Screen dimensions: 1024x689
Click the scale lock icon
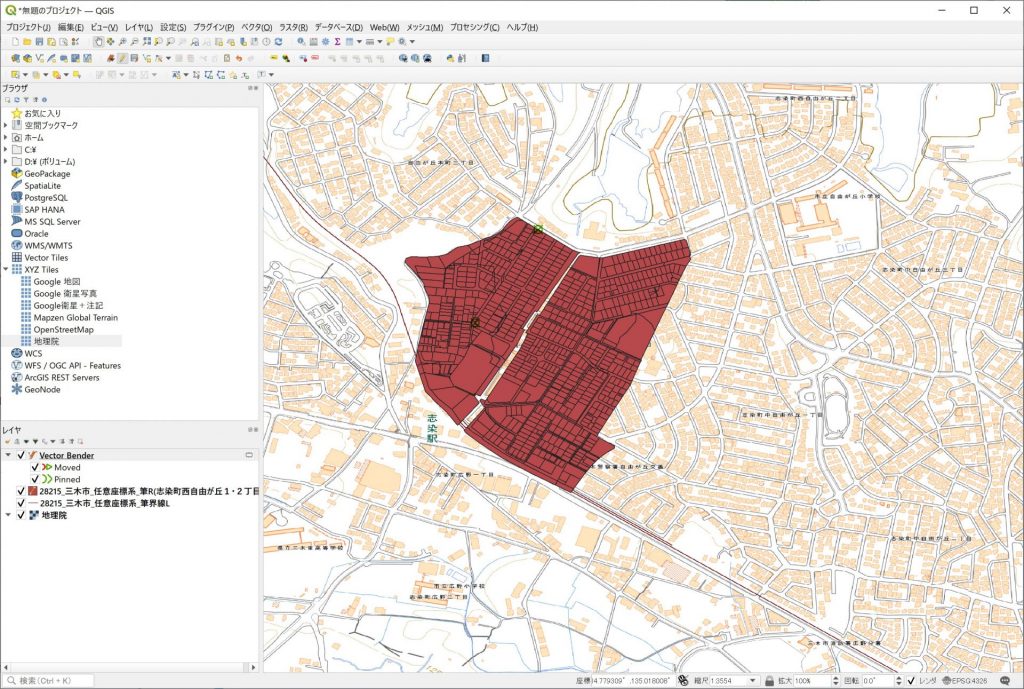click(x=768, y=681)
